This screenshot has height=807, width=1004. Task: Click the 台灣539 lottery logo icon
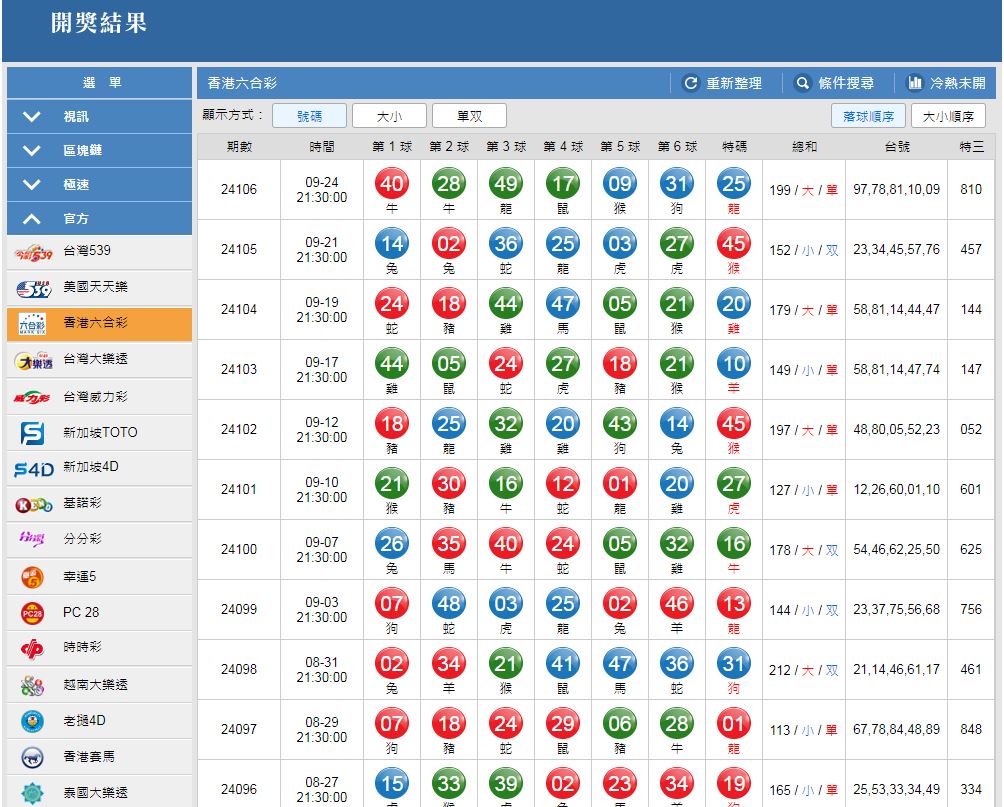32,251
